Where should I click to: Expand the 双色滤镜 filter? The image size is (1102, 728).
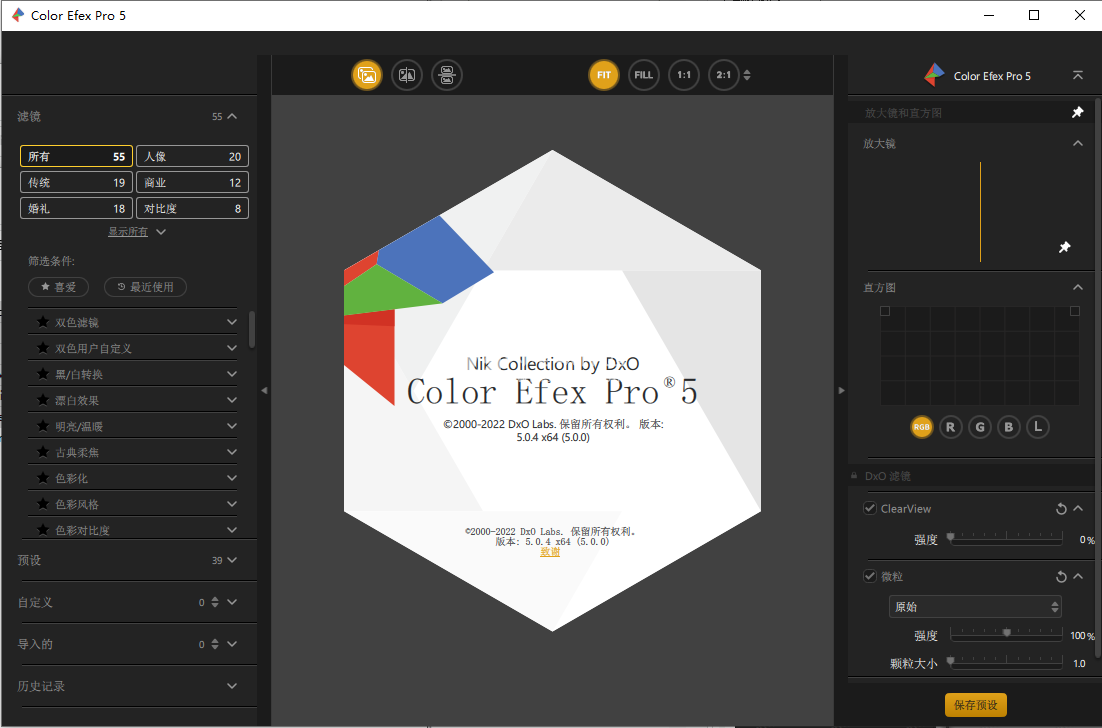coord(232,322)
